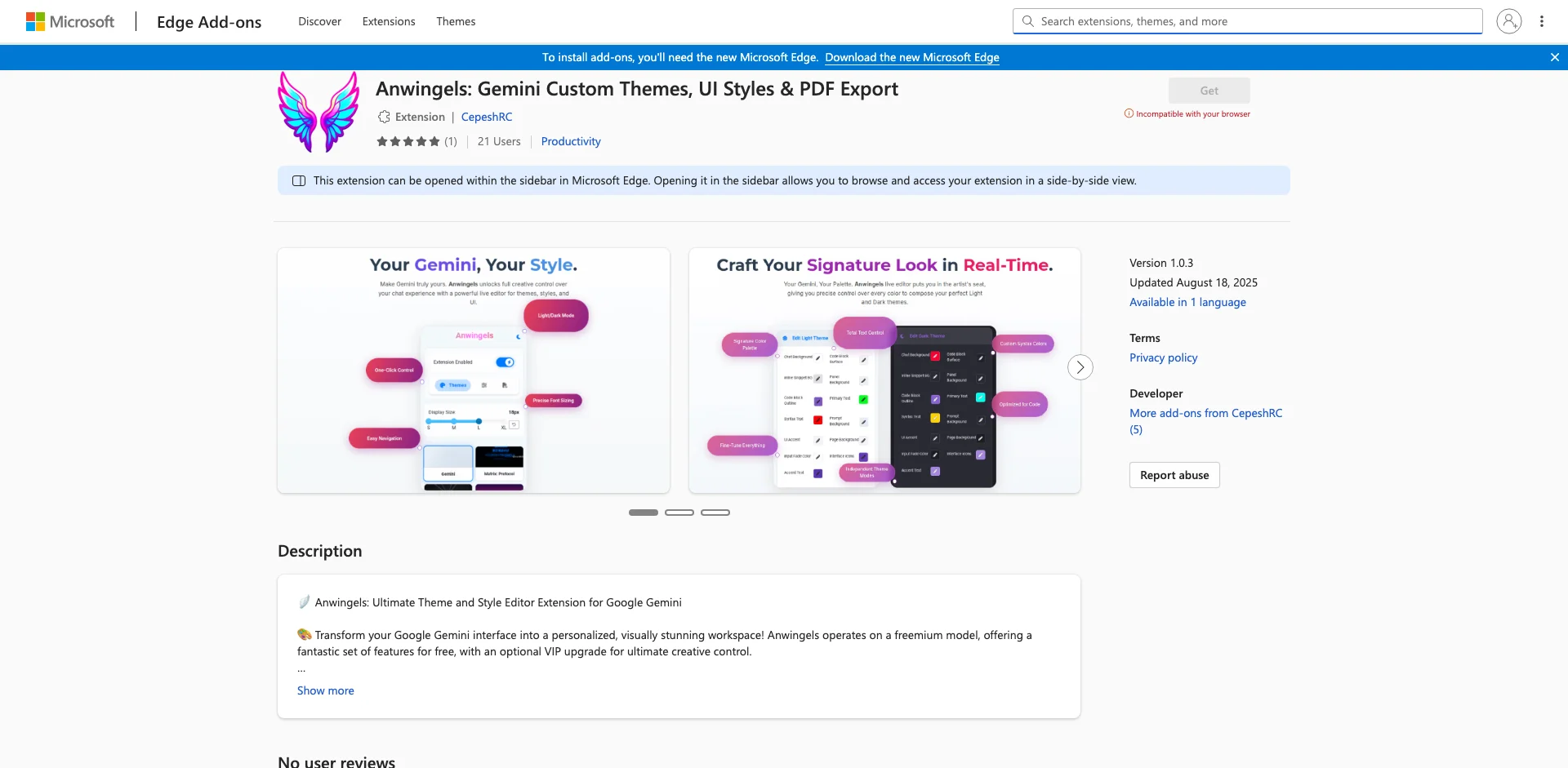
Task: Click the extension puzzle-piece icon next to Extension
Action: pos(384,117)
